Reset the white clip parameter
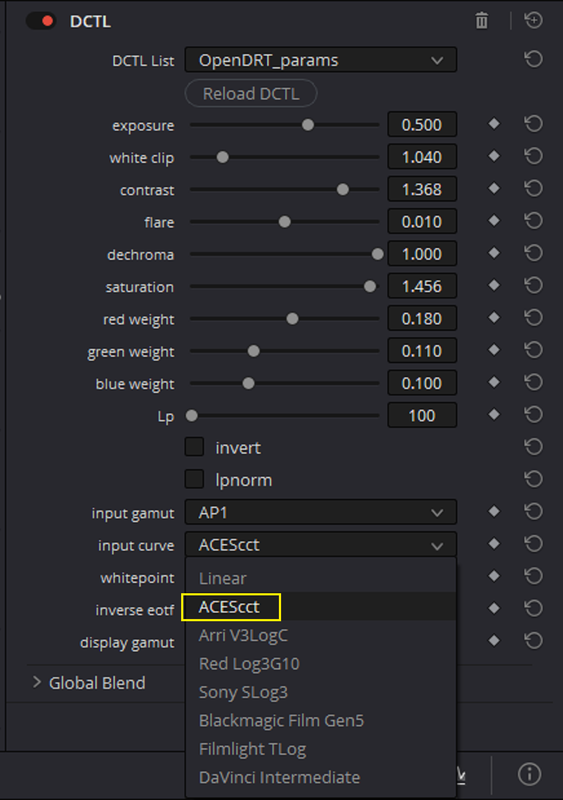Viewport: 563px width, 800px height. [x=533, y=156]
